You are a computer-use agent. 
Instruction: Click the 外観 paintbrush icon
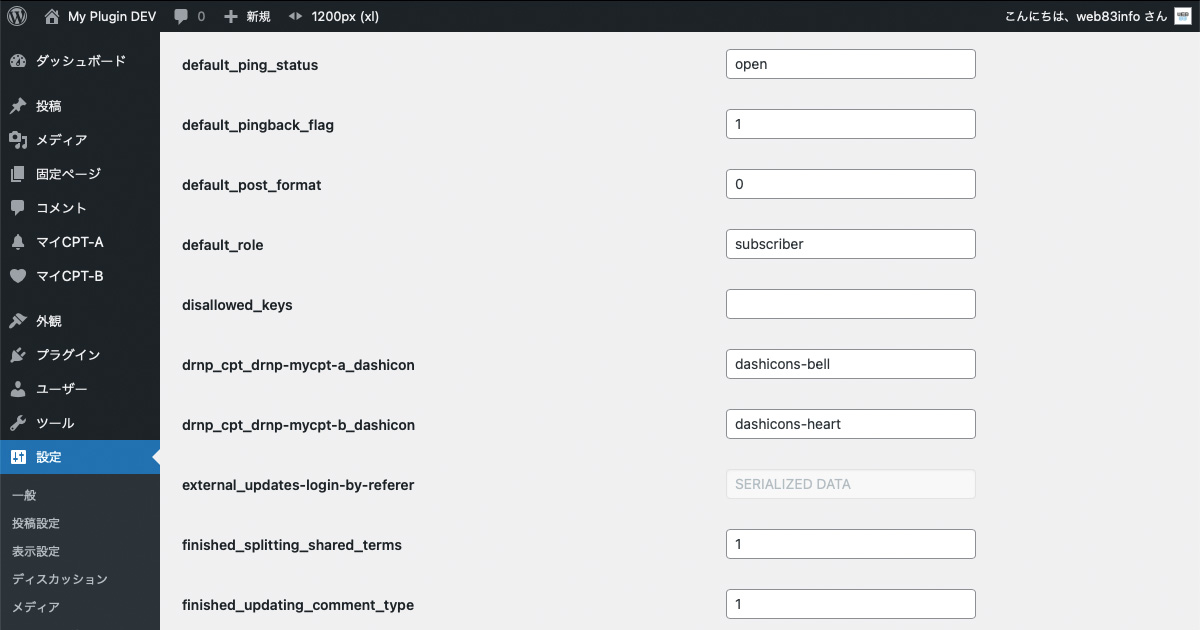coord(18,321)
